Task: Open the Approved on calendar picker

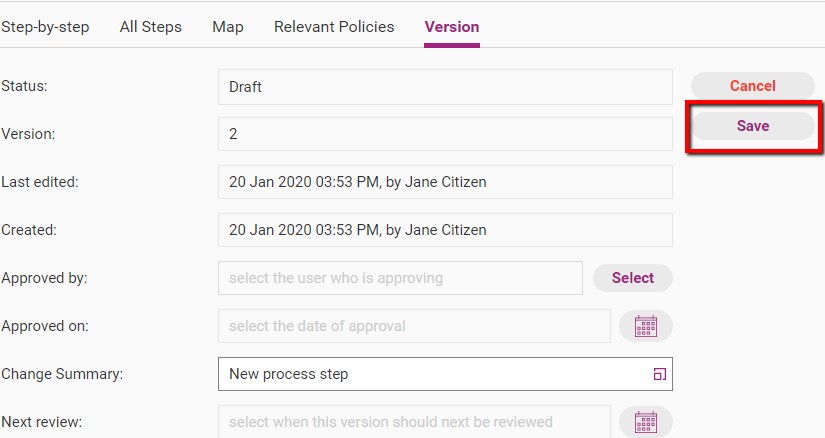Action: click(646, 326)
